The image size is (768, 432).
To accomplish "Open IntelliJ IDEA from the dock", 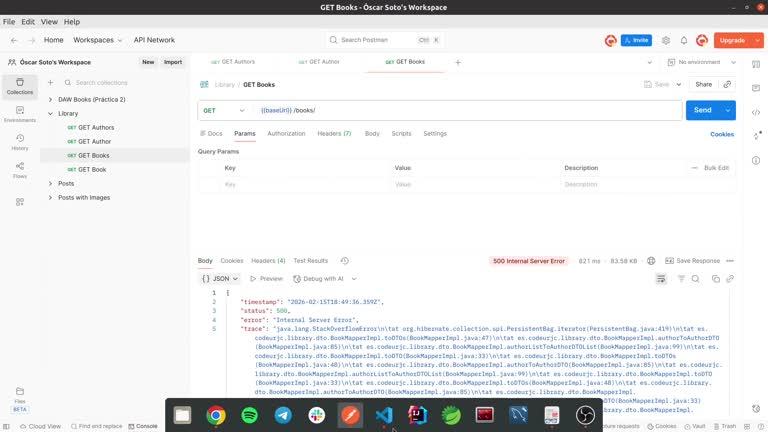I will pos(417,415).
